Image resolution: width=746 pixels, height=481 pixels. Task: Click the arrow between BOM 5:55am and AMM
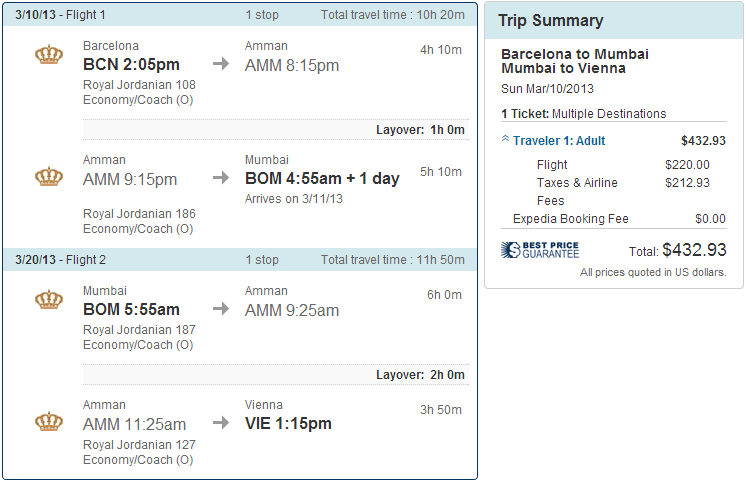(x=221, y=309)
